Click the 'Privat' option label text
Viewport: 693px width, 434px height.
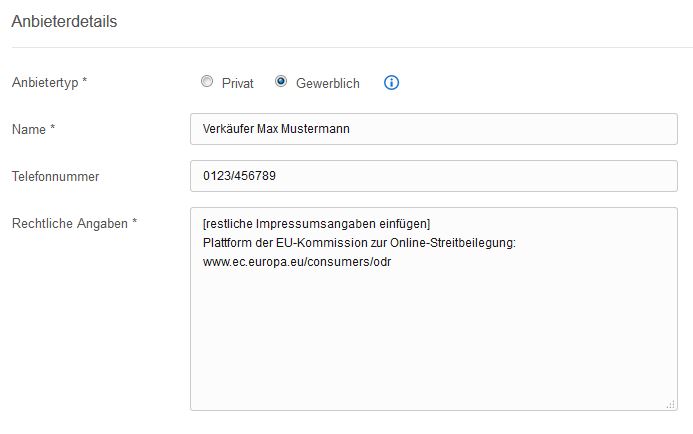[237, 83]
